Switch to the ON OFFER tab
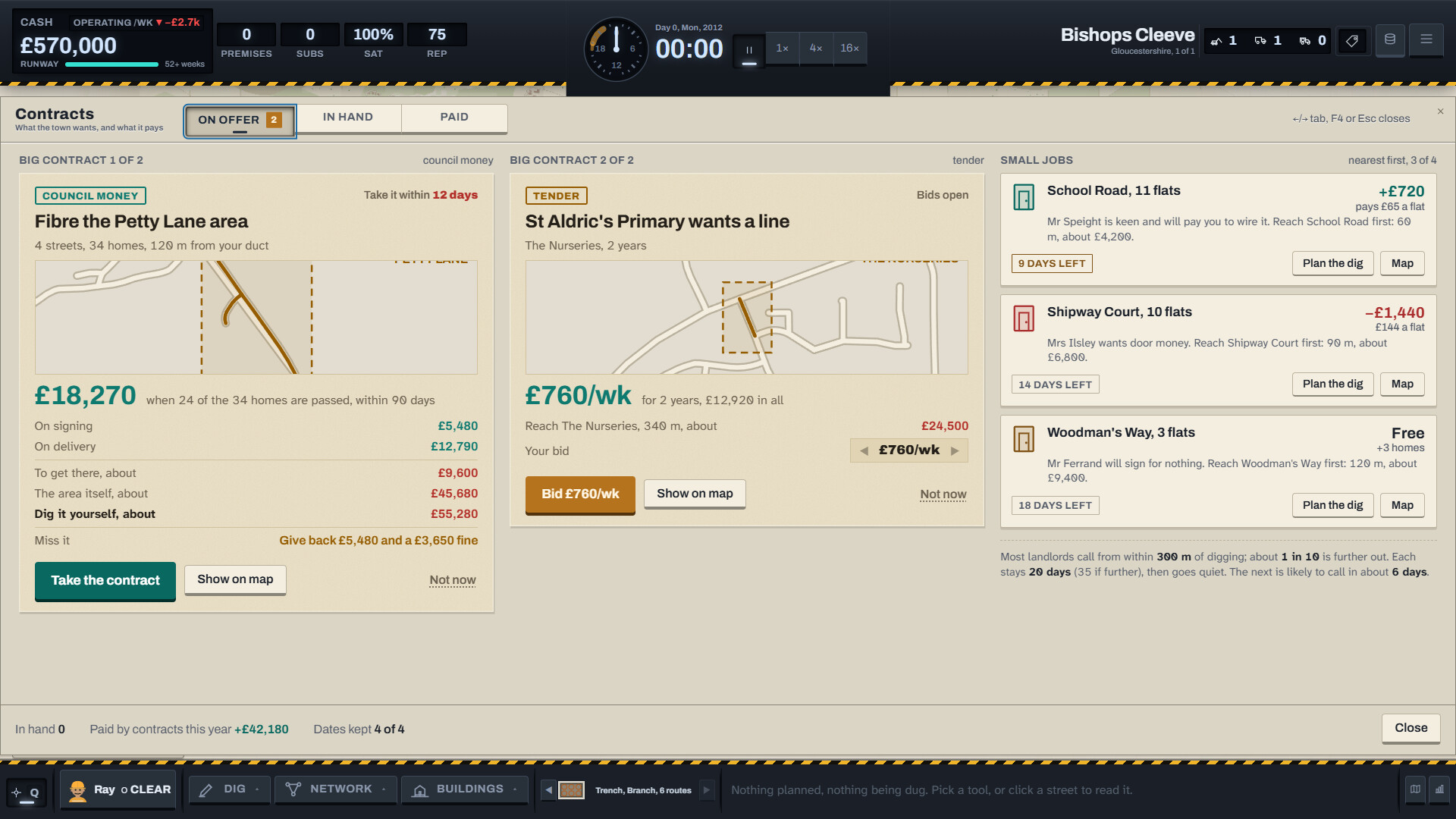This screenshot has height=819, width=1456. tap(240, 121)
